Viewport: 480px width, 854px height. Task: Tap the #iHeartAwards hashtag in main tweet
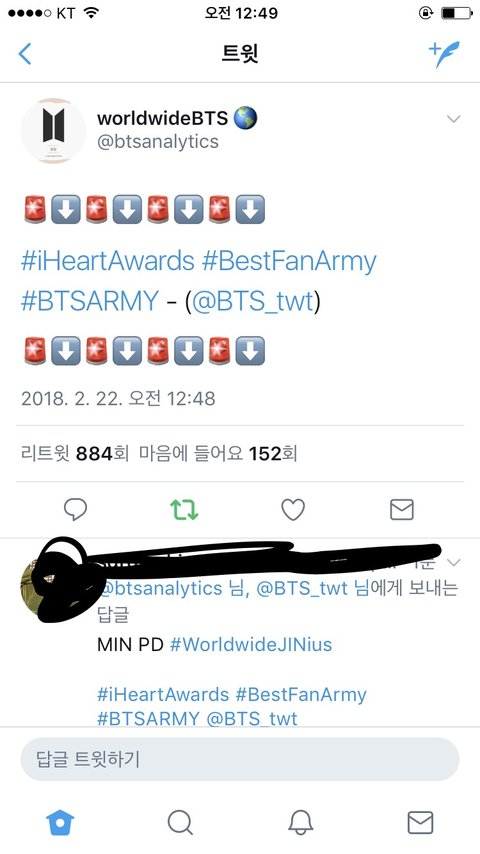(x=107, y=261)
